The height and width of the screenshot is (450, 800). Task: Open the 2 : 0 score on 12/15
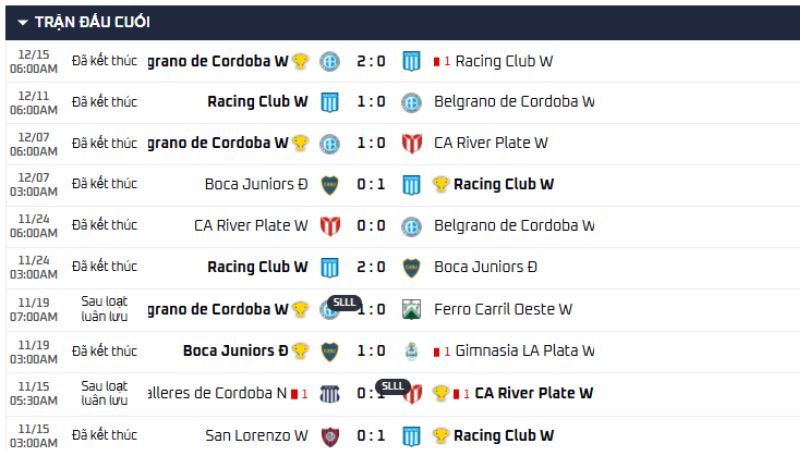pyautogui.click(x=370, y=61)
